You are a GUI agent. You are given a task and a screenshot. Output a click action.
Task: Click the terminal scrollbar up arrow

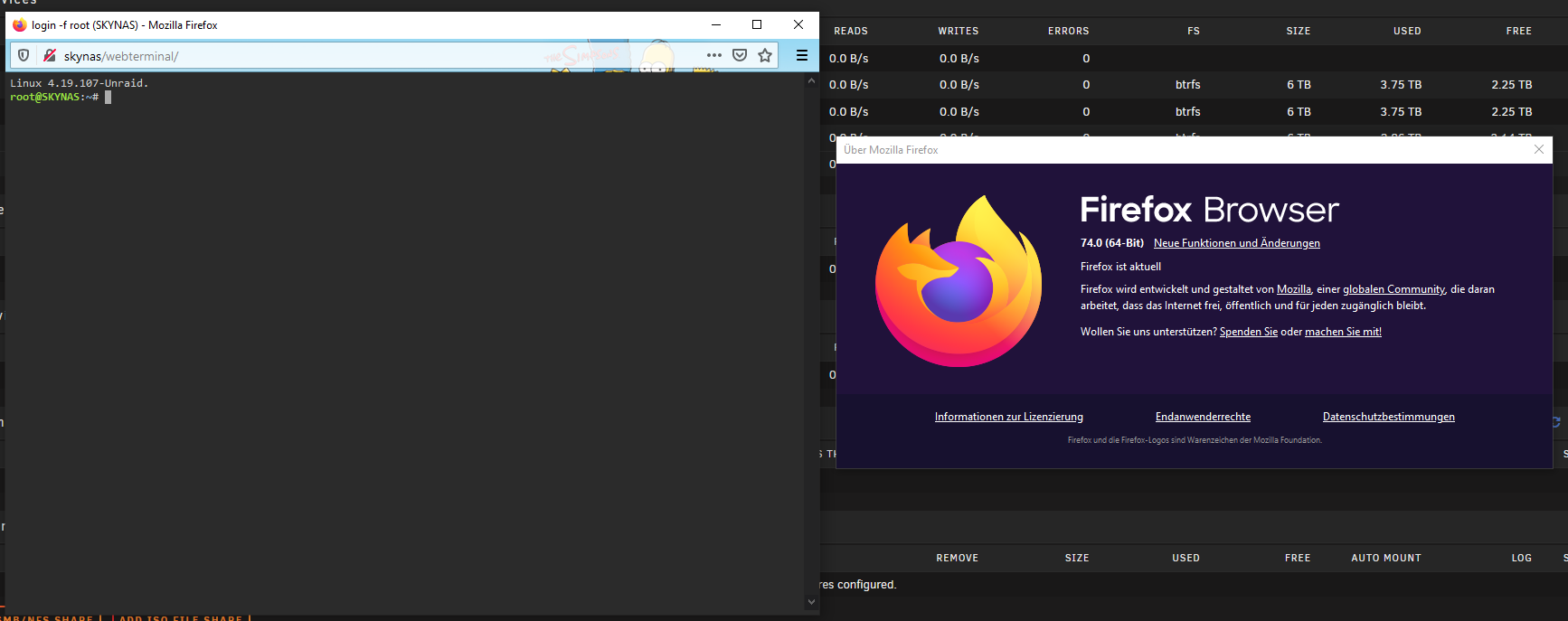click(x=811, y=80)
